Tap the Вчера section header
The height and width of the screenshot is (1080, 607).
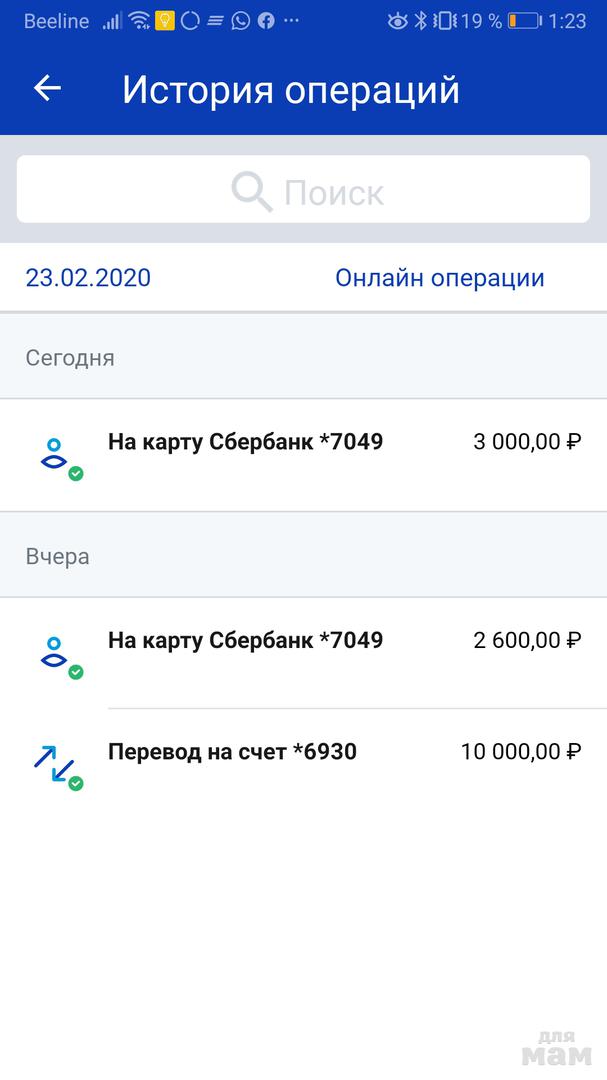click(x=58, y=557)
